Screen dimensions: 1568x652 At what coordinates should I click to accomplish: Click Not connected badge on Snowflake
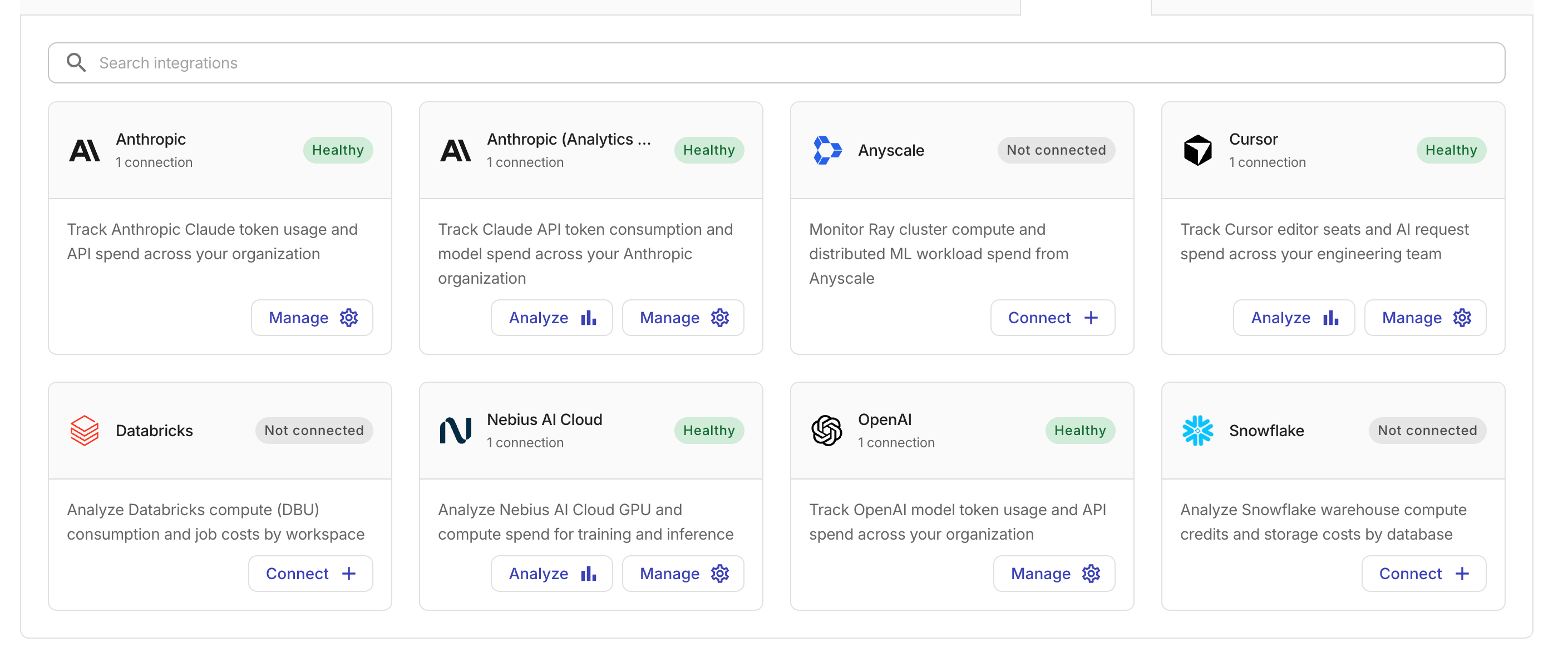[x=1427, y=430]
